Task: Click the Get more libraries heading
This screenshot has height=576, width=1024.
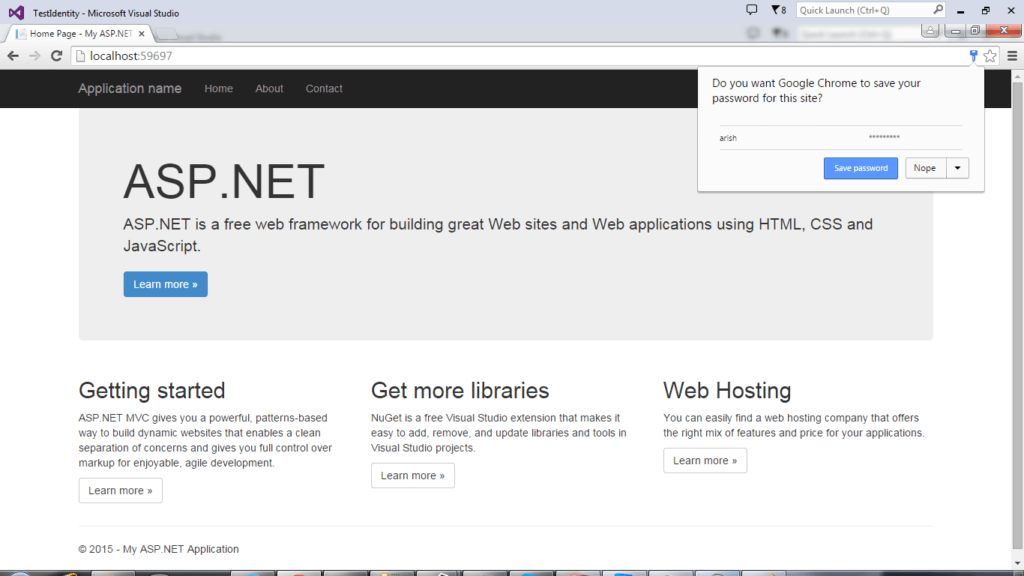Action: 460,391
